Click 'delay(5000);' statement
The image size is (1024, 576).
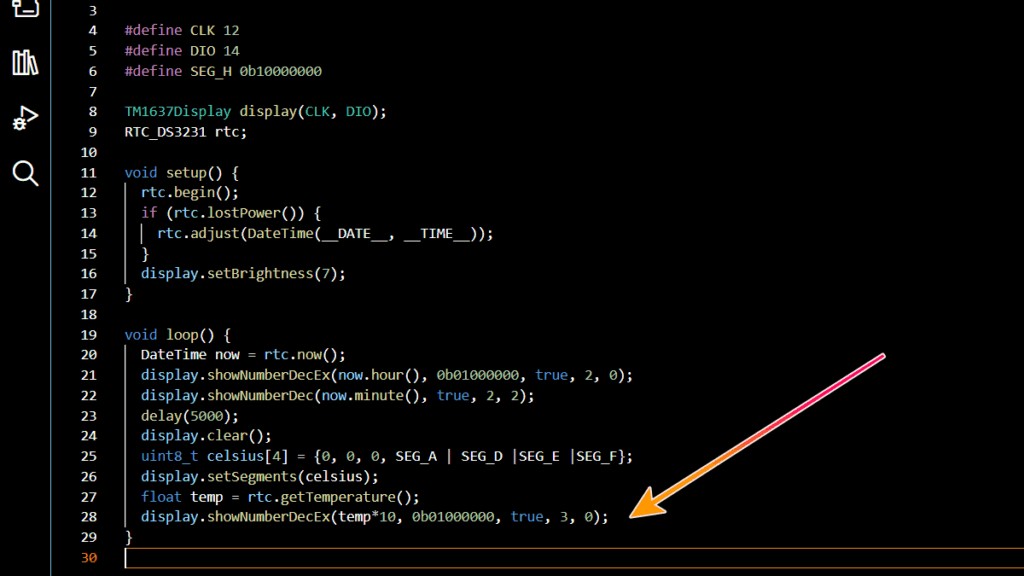(x=190, y=416)
